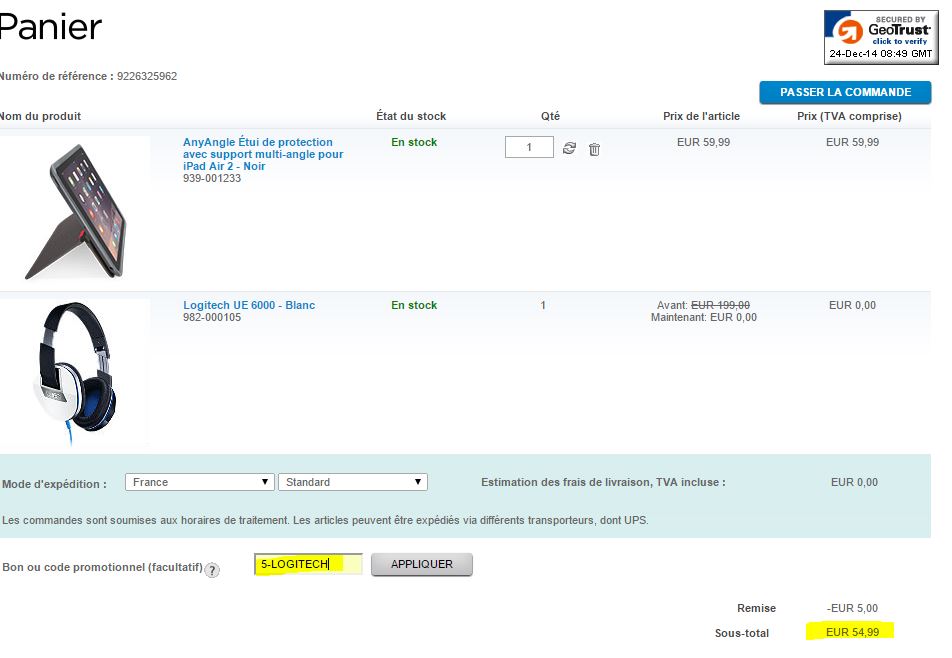Click the Remise discount amount -EUR 5,00

click(852, 608)
